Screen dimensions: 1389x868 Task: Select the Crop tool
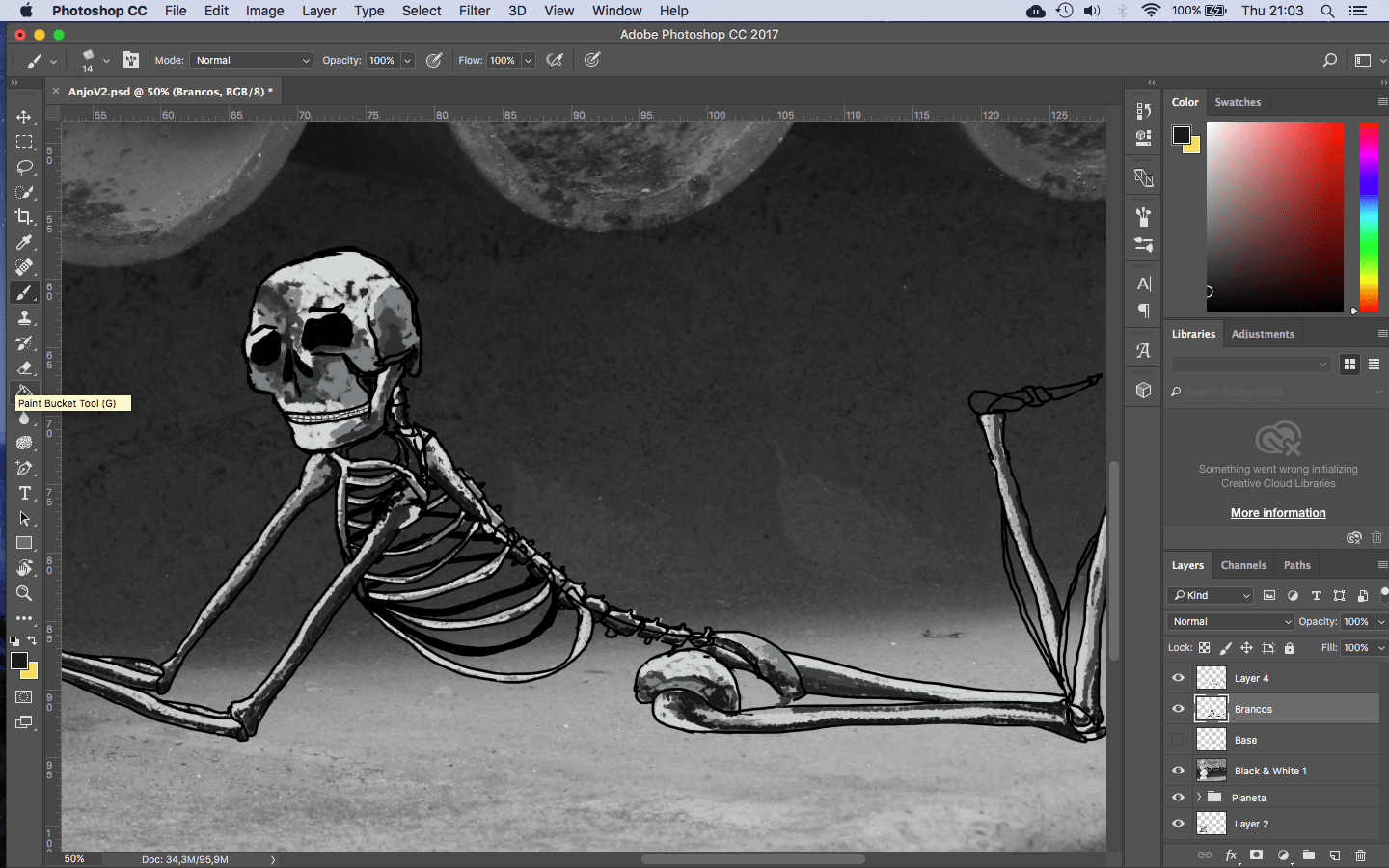tap(24, 217)
